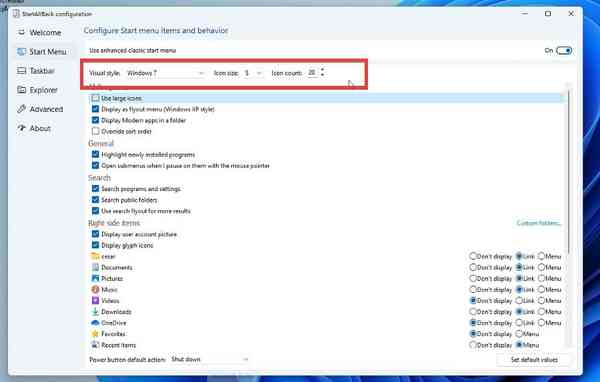This screenshot has height=382, width=600.
Task: Open the About page
Action: pyautogui.click(x=34, y=128)
